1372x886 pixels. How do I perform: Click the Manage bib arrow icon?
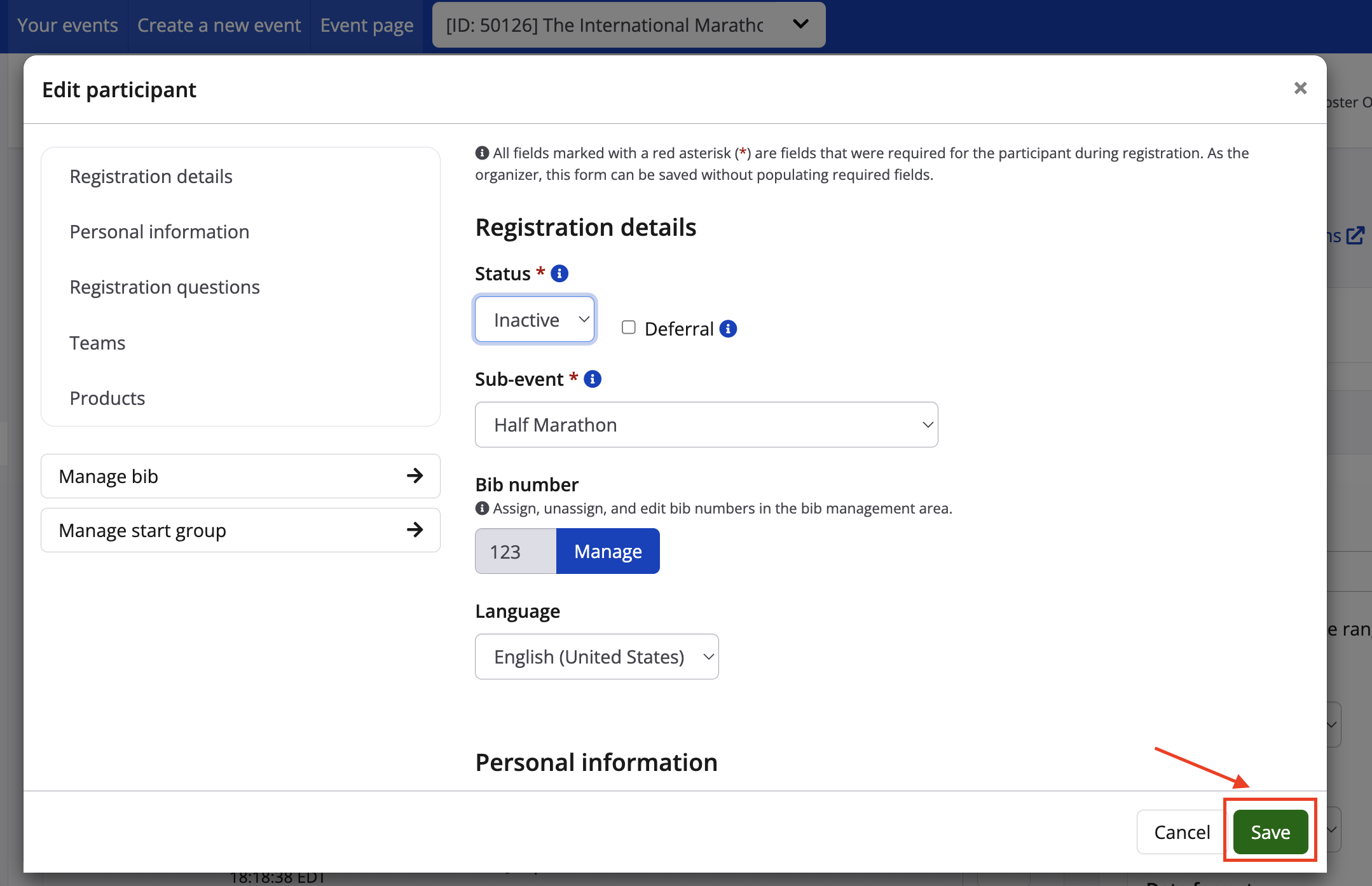pos(415,475)
